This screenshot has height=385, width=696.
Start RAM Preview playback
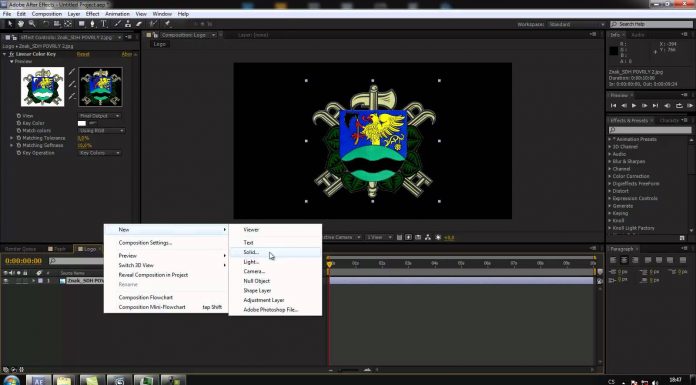tap(689, 106)
